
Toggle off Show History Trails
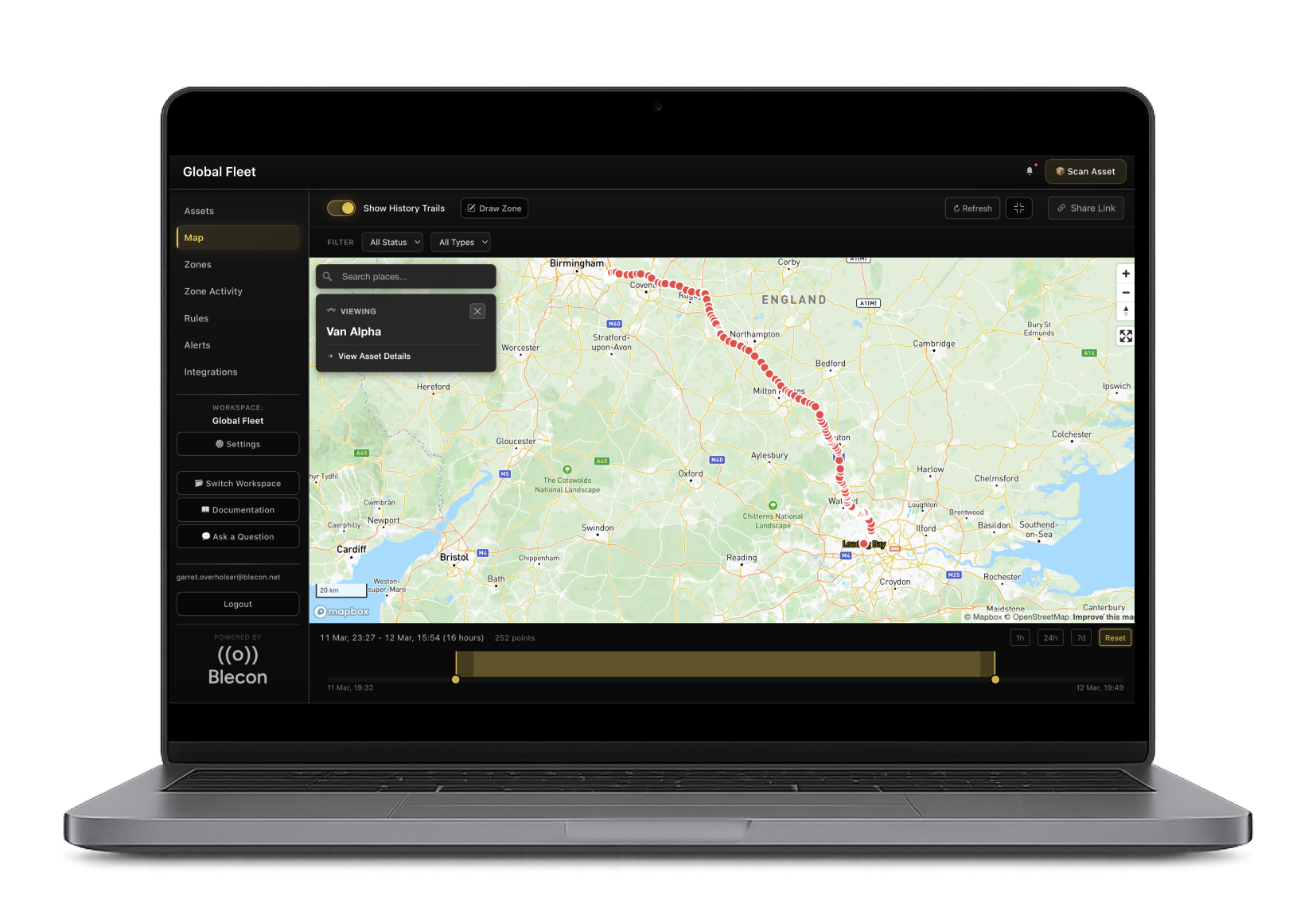341,208
